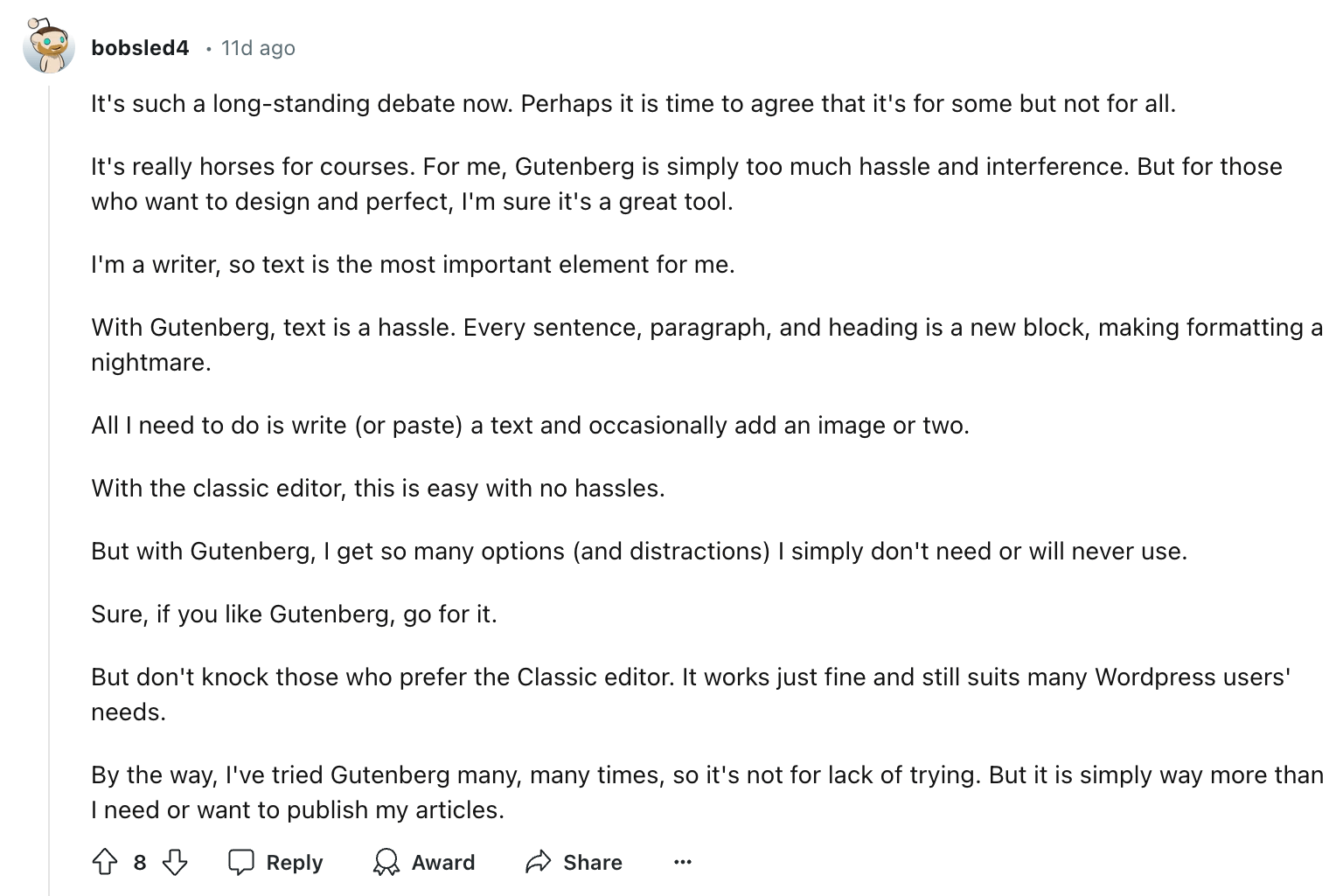Toggle an award for this comment
The height and width of the screenshot is (896, 1343).
[x=424, y=862]
